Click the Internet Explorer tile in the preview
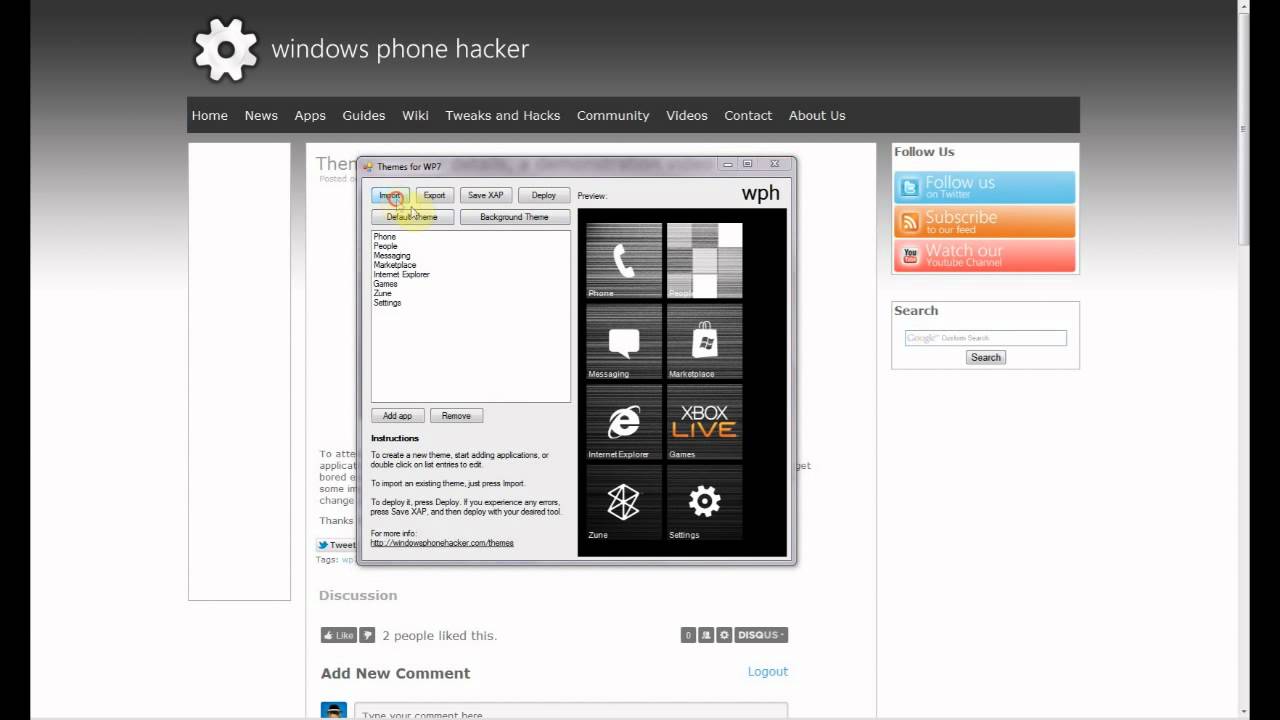 pos(624,422)
